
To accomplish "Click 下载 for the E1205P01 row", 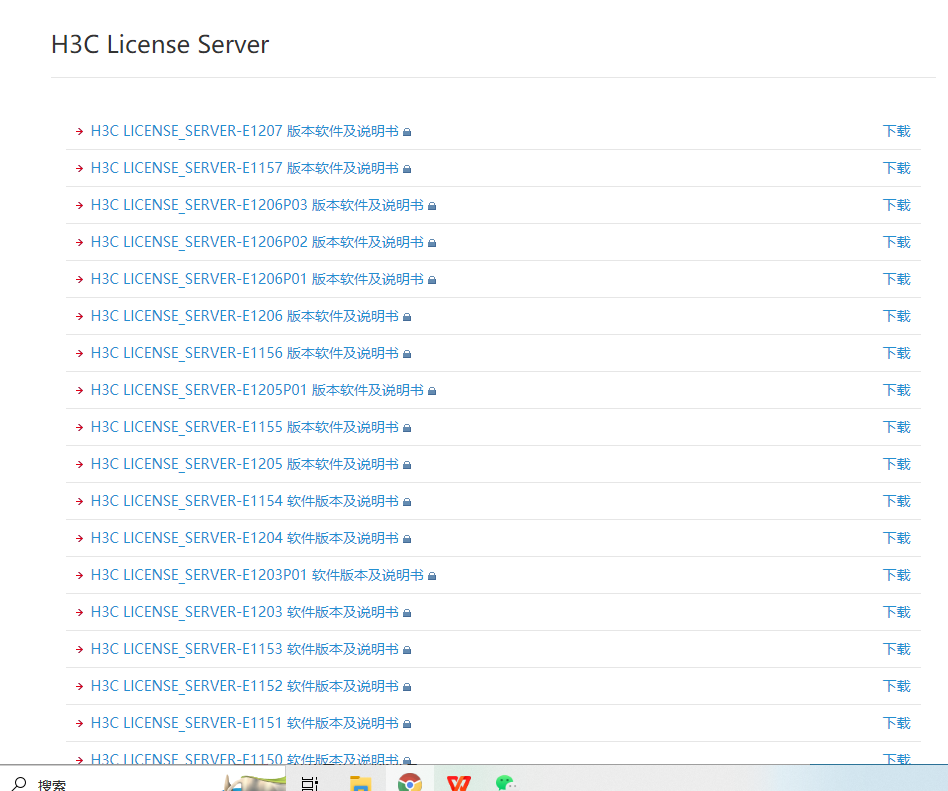I will [x=897, y=390].
